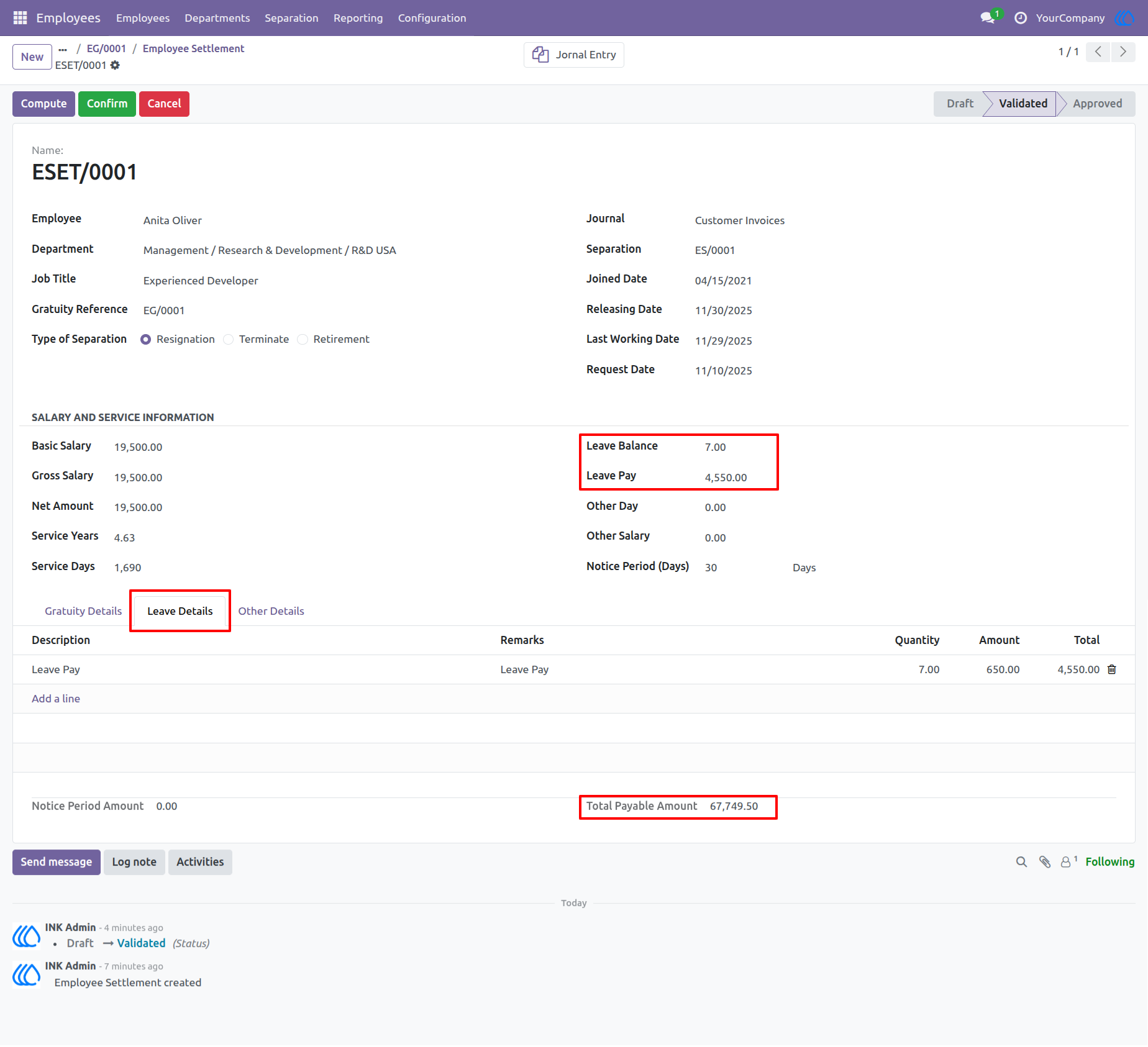
Task: Select the Approved status stage
Action: (x=1097, y=104)
